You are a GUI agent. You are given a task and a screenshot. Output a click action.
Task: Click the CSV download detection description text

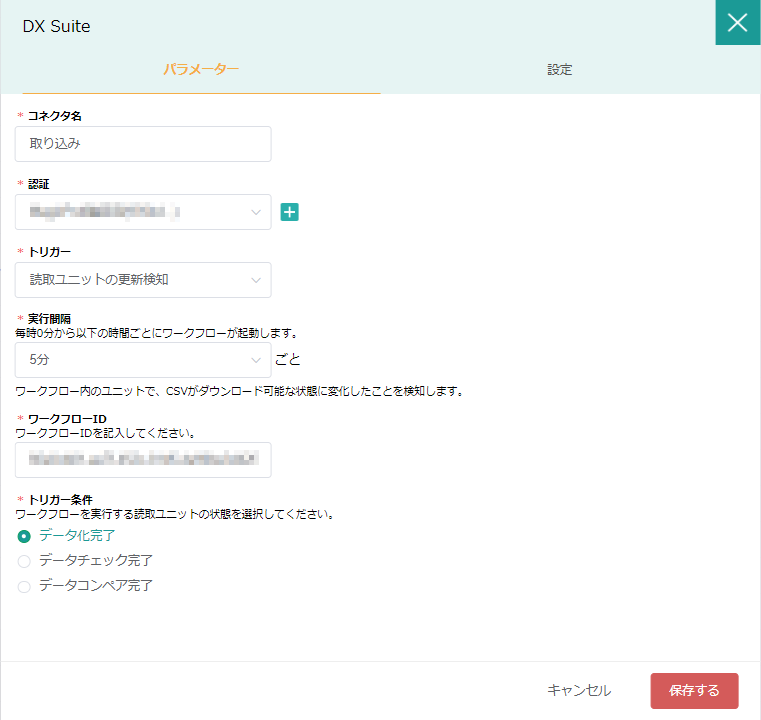(240, 391)
